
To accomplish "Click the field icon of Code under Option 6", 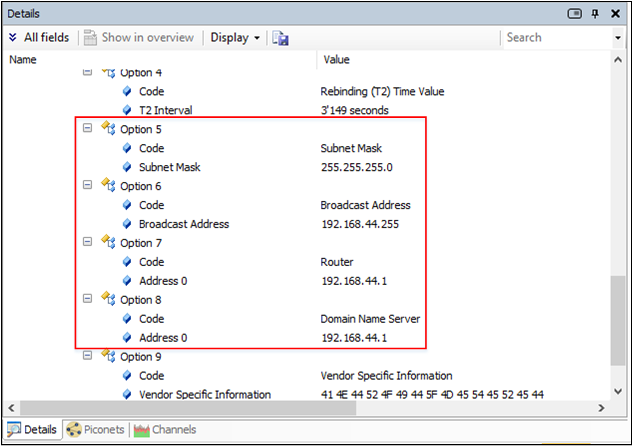I will click(127, 205).
